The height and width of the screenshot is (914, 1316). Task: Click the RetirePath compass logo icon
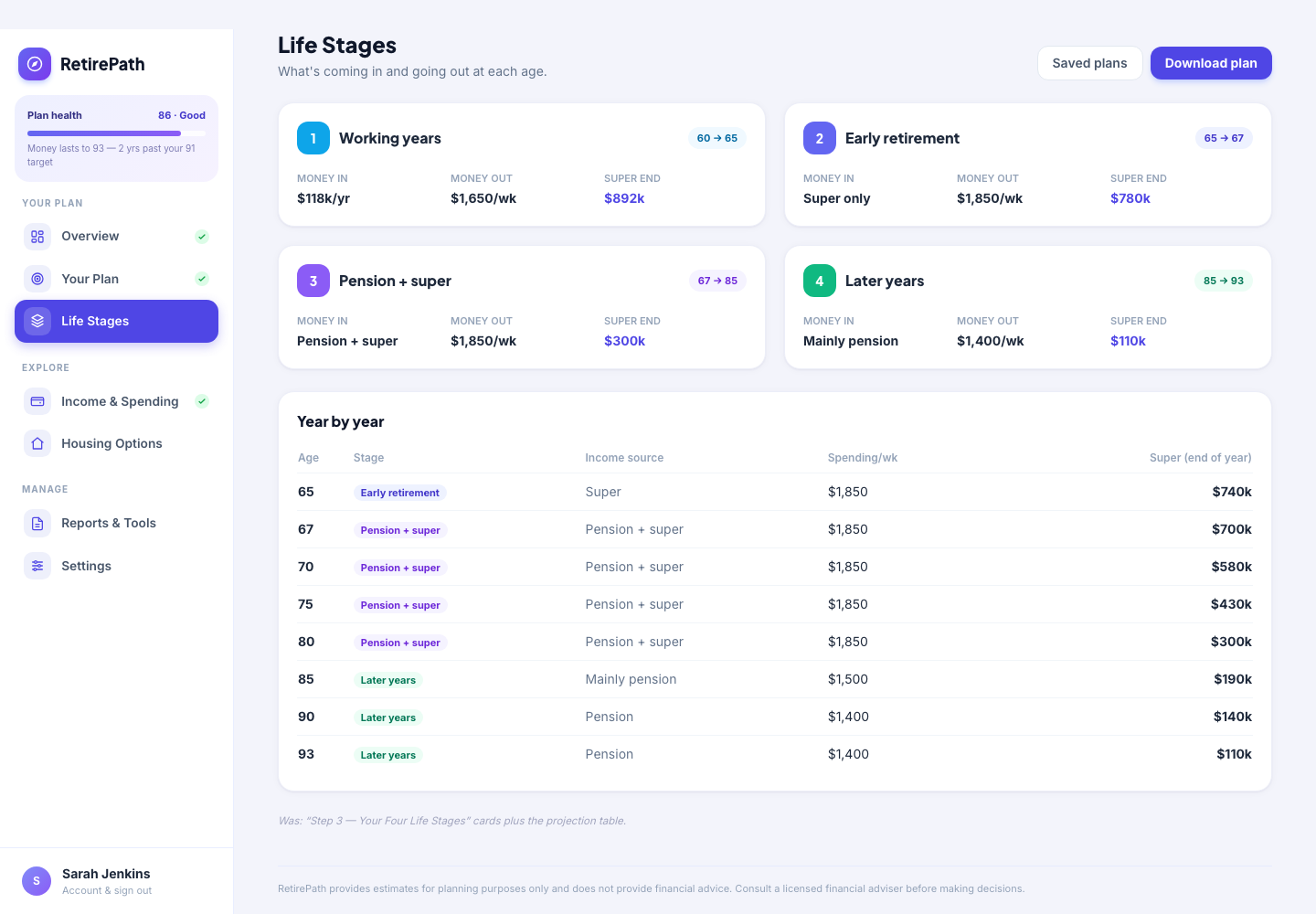click(35, 64)
